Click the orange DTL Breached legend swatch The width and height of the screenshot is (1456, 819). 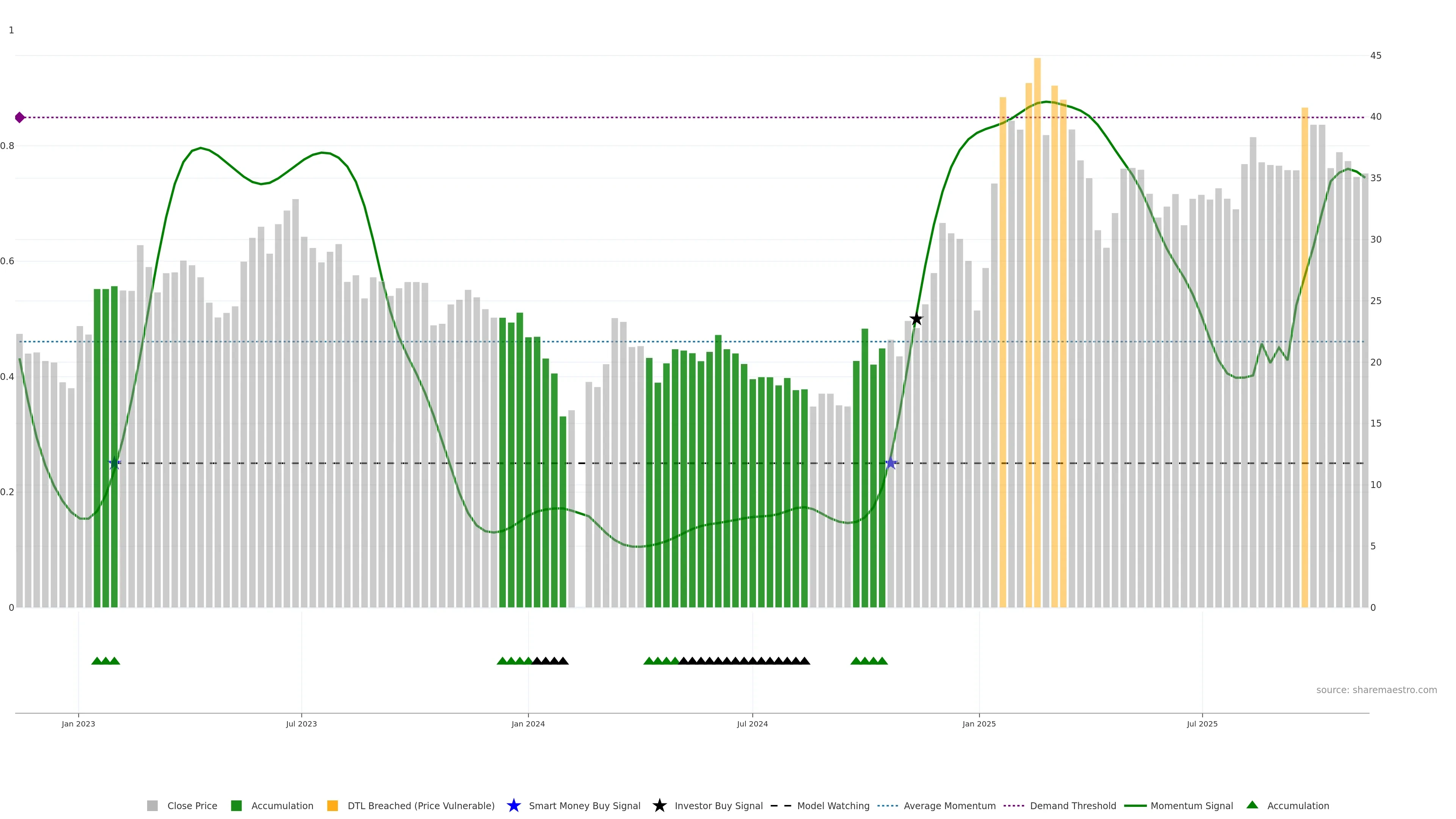[333, 805]
